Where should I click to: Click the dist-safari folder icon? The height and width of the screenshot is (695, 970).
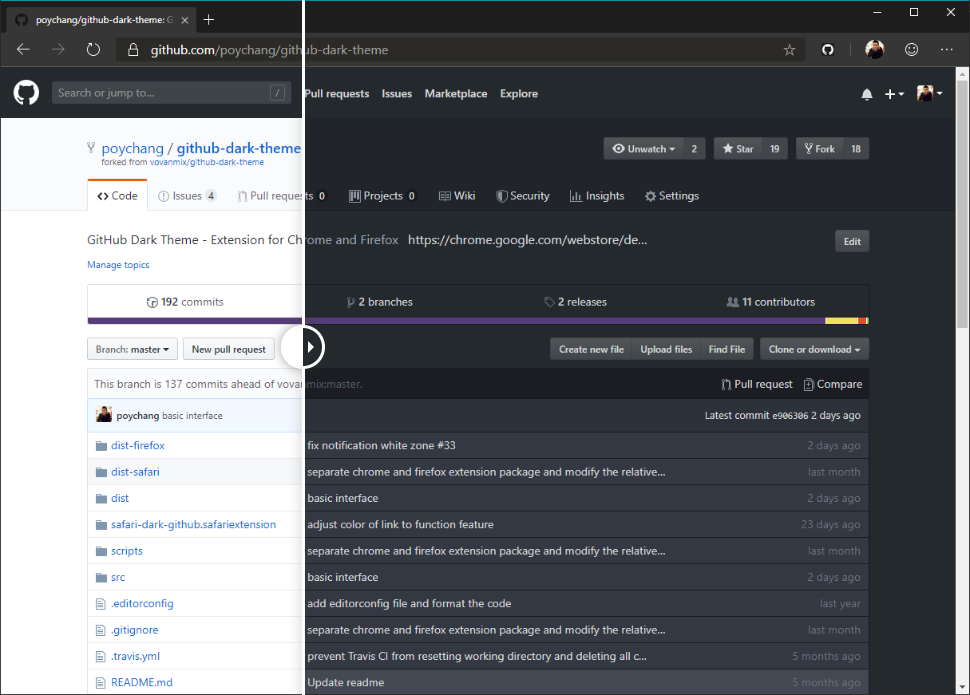101,472
